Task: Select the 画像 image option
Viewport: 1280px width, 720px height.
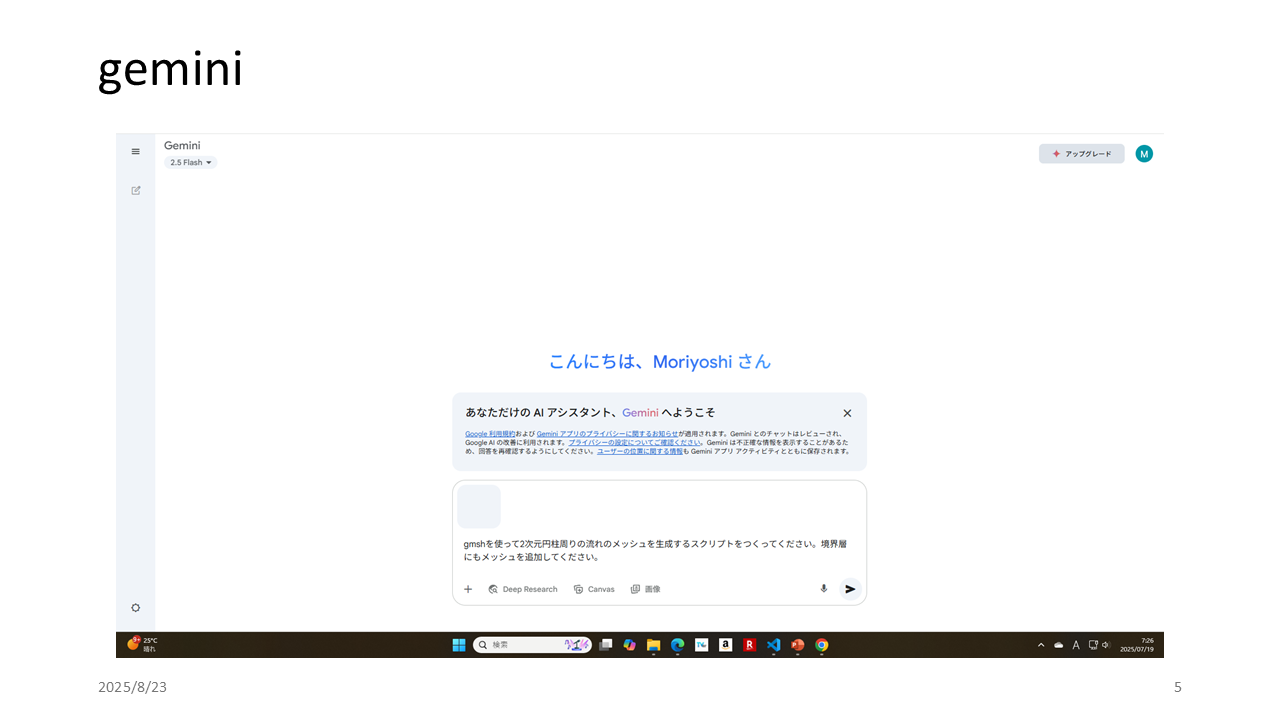Action: pos(645,589)
